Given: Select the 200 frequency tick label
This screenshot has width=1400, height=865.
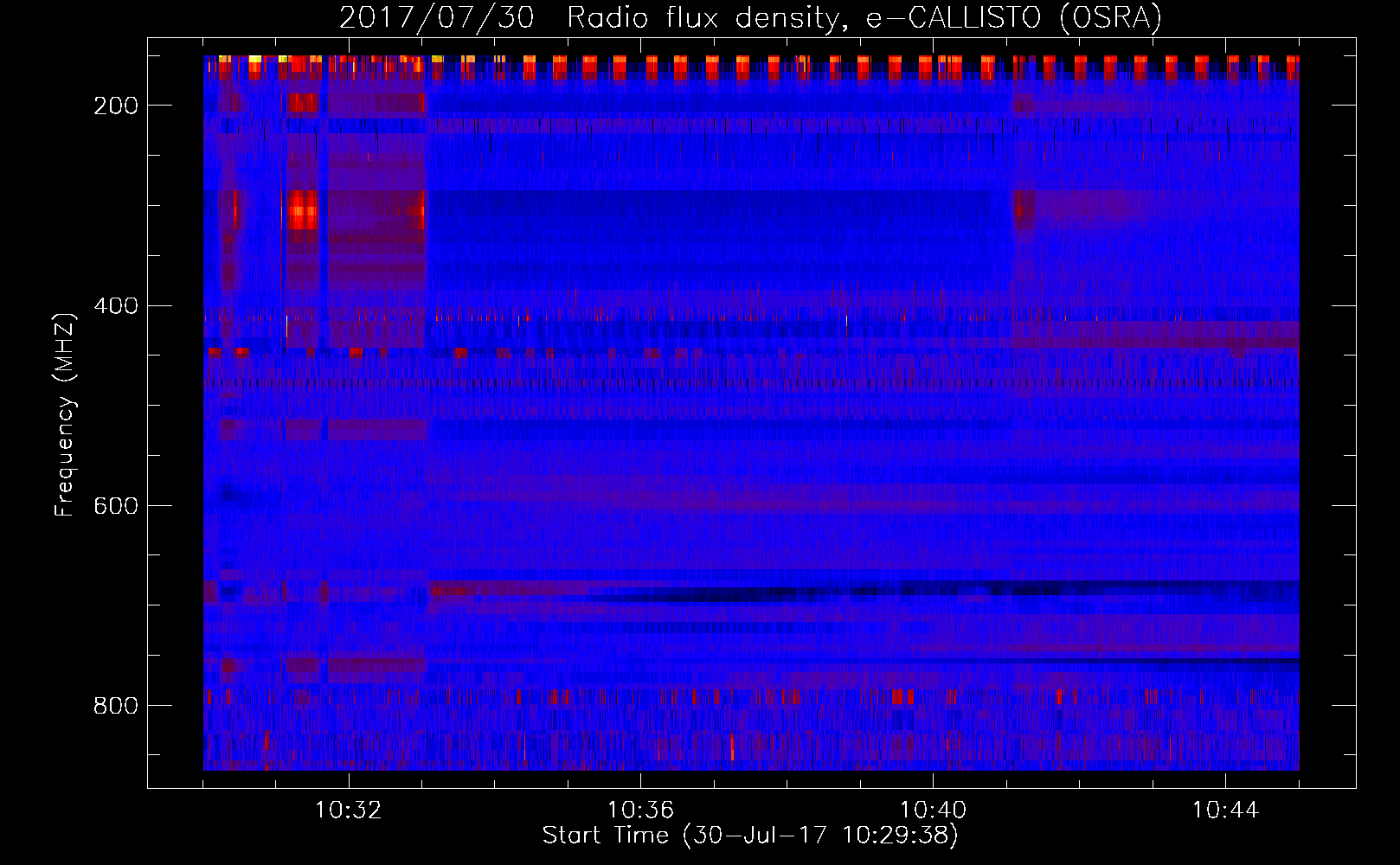Looking at the screenshot, I should (116, 106).
